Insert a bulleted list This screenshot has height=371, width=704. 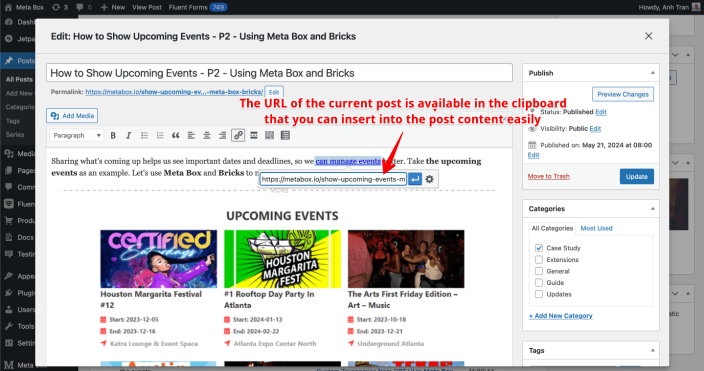144,135
